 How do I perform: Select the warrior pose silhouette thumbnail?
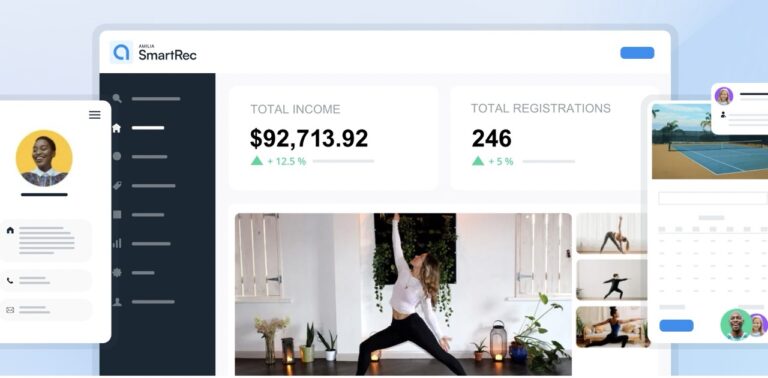coord(611,280)
